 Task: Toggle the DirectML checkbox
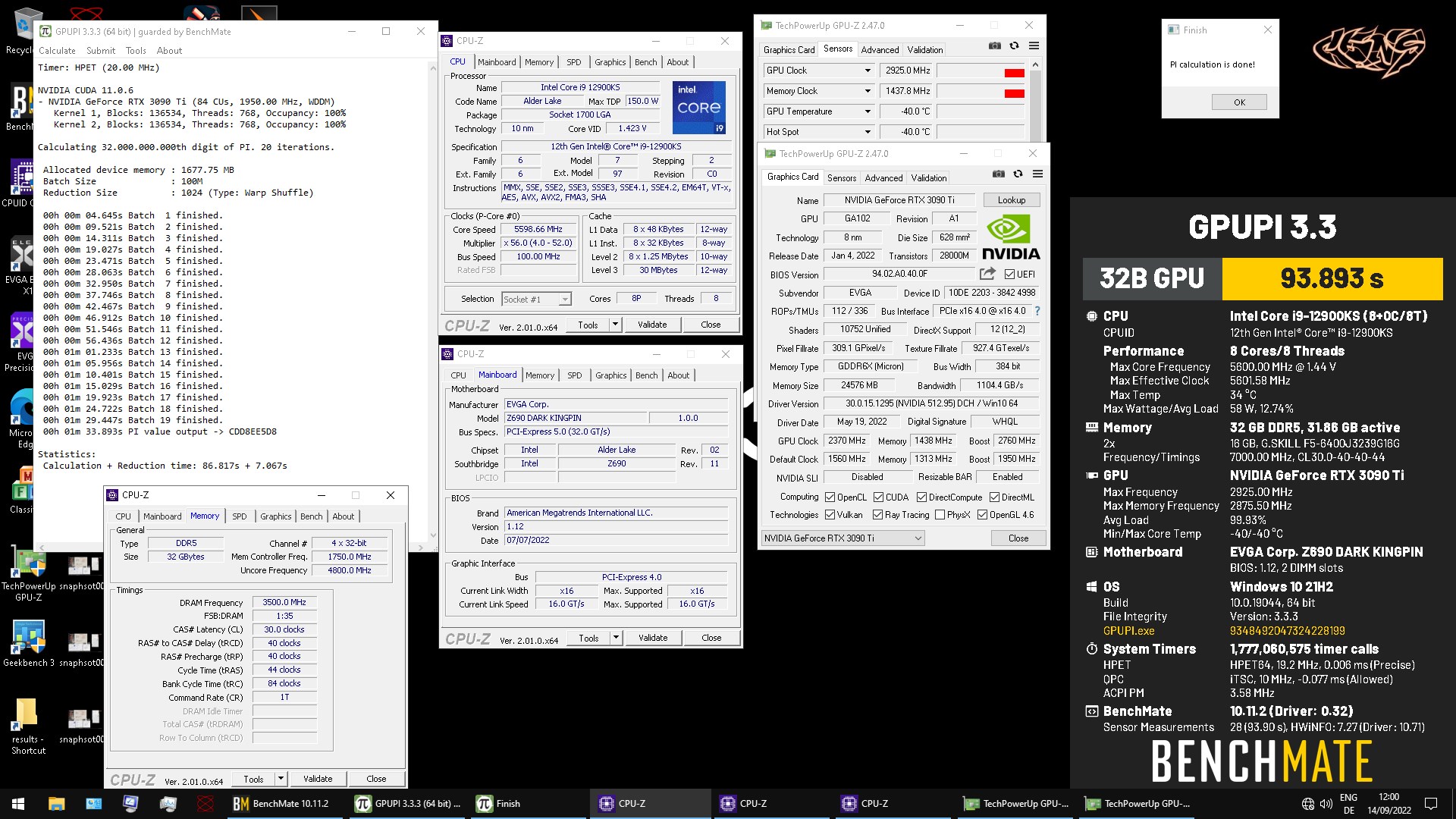[x=994, y=497]
